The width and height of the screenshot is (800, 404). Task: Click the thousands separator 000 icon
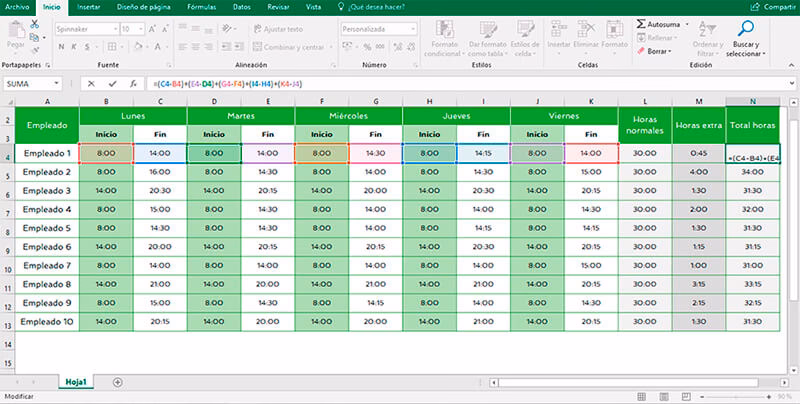pos(380,47)
